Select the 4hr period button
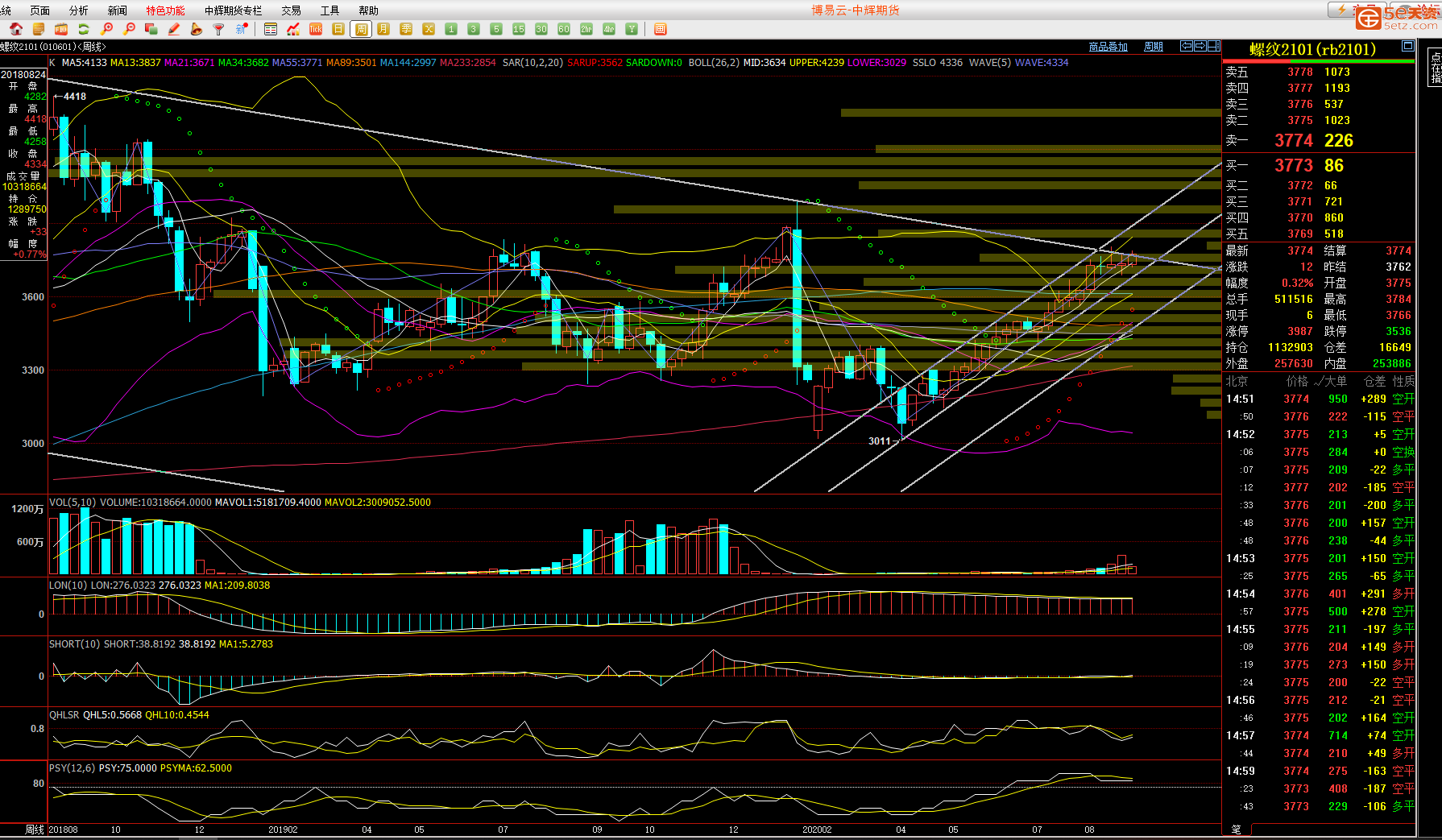The height and width of the screenshot is (840, 1442). pyautogui.click(x=609, y=29)
